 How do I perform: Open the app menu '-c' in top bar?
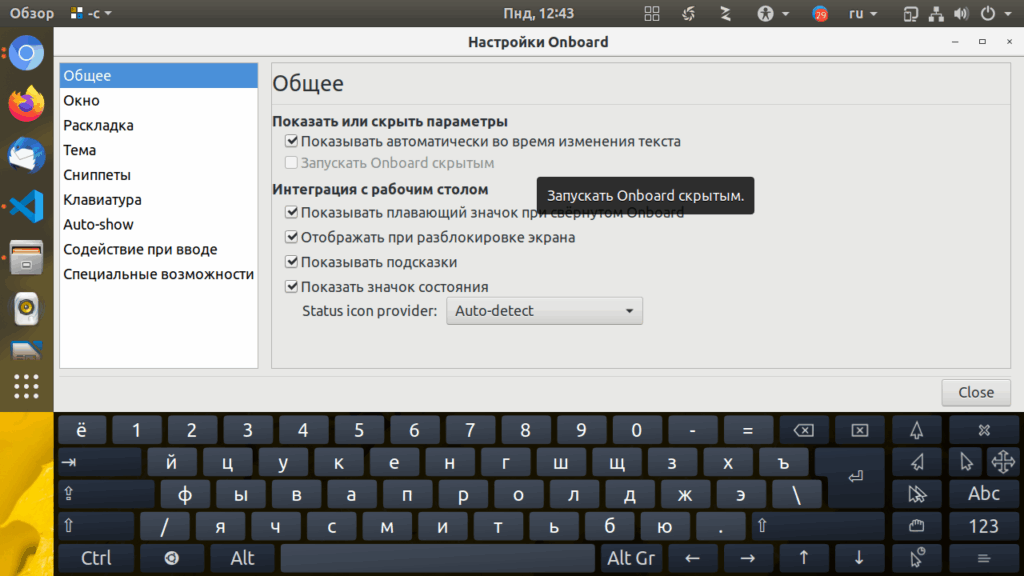pyautogui.click(x=91, y=13)
